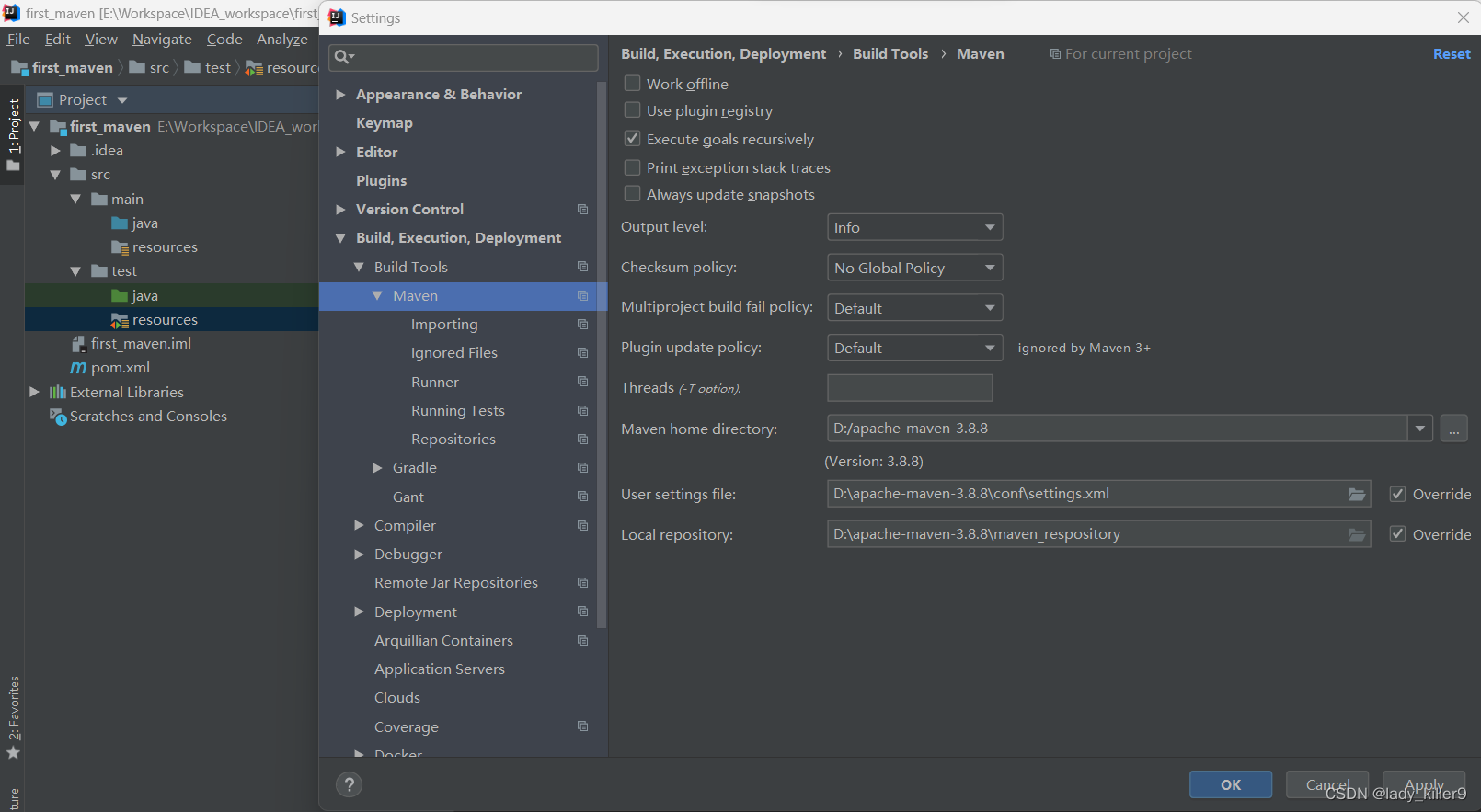Check Use plugin registry
Screen dimensions: 1481x812
coord(632,110)
